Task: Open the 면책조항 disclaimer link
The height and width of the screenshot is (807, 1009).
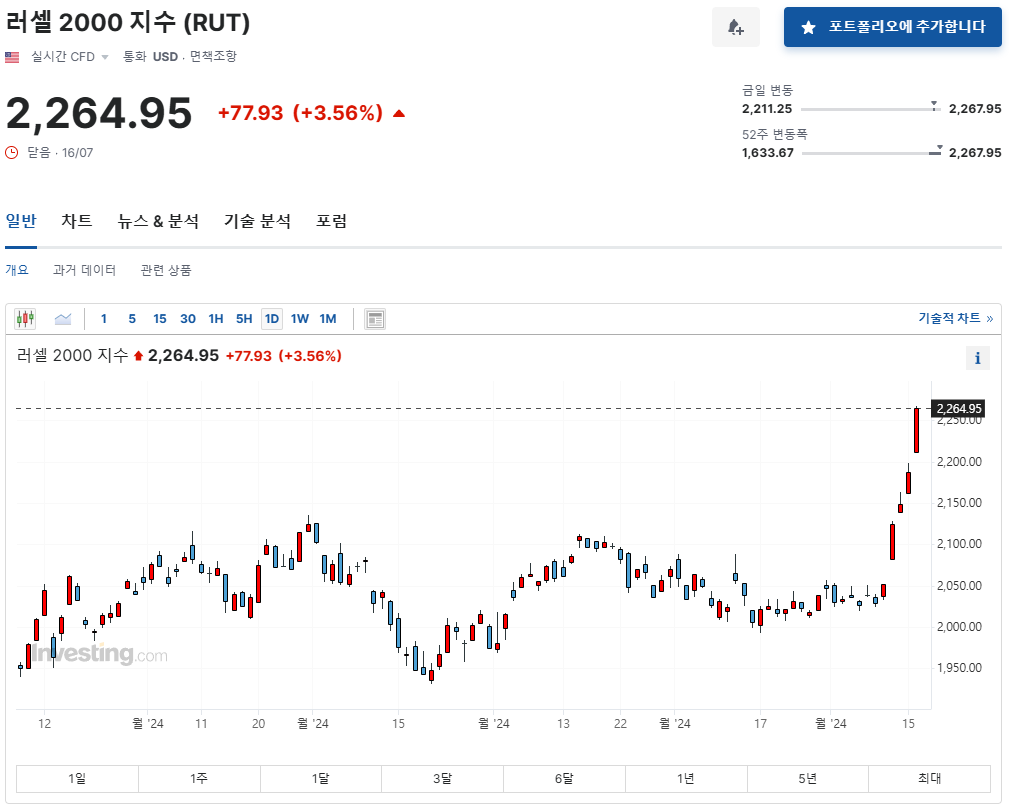Action: (x=213, y=57)
